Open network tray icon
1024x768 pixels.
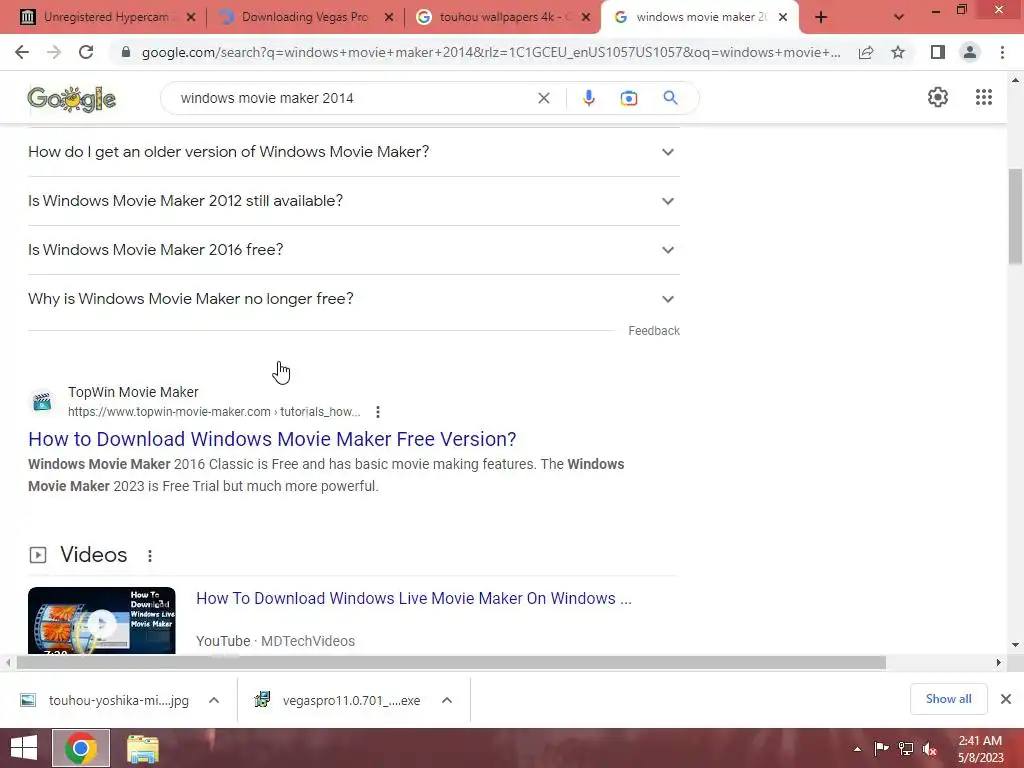click(x=905, y=748)
